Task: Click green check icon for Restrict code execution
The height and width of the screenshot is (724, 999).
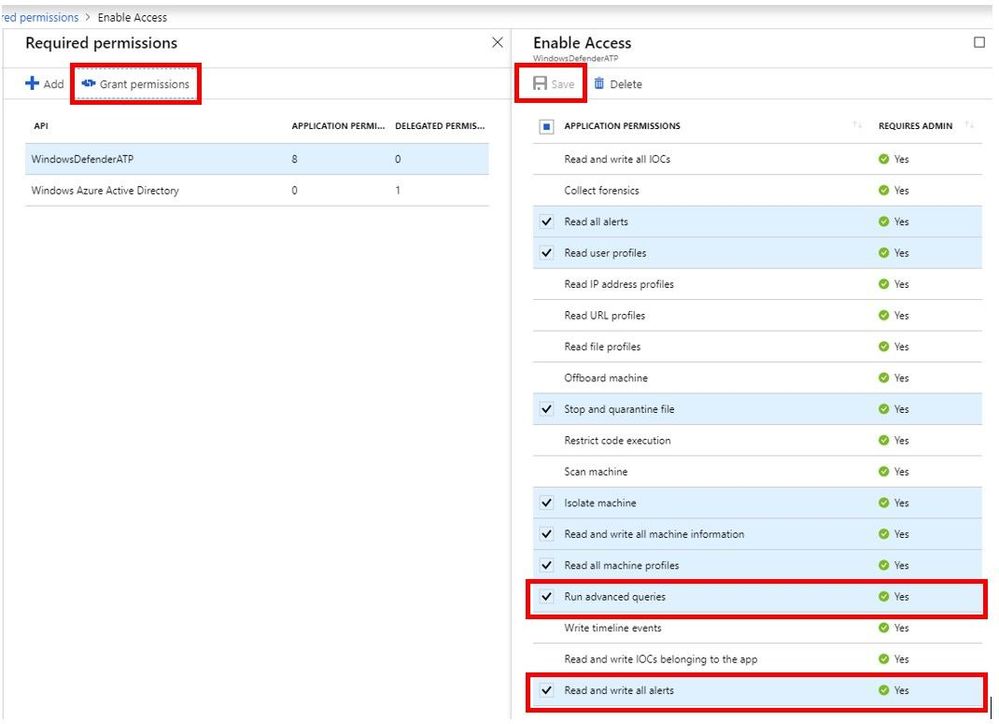Action: click(x=884, y=440)
